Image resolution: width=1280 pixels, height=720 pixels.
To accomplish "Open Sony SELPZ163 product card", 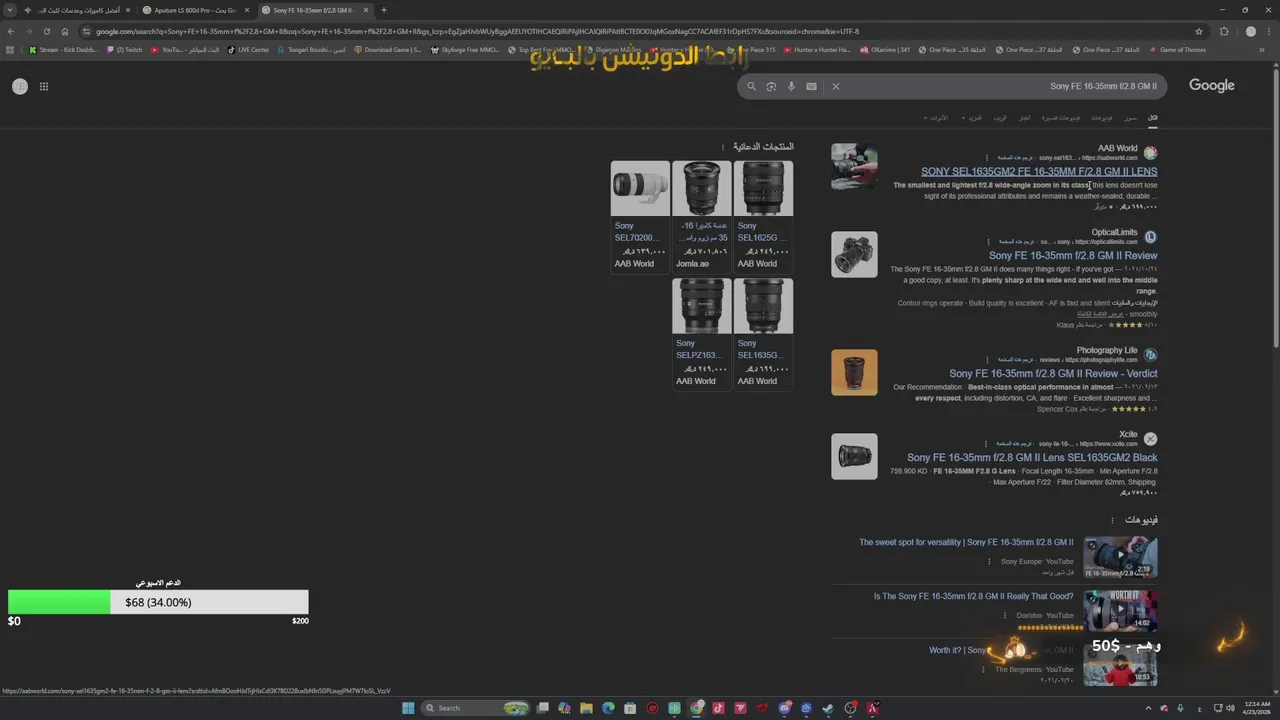I will 702,333.
